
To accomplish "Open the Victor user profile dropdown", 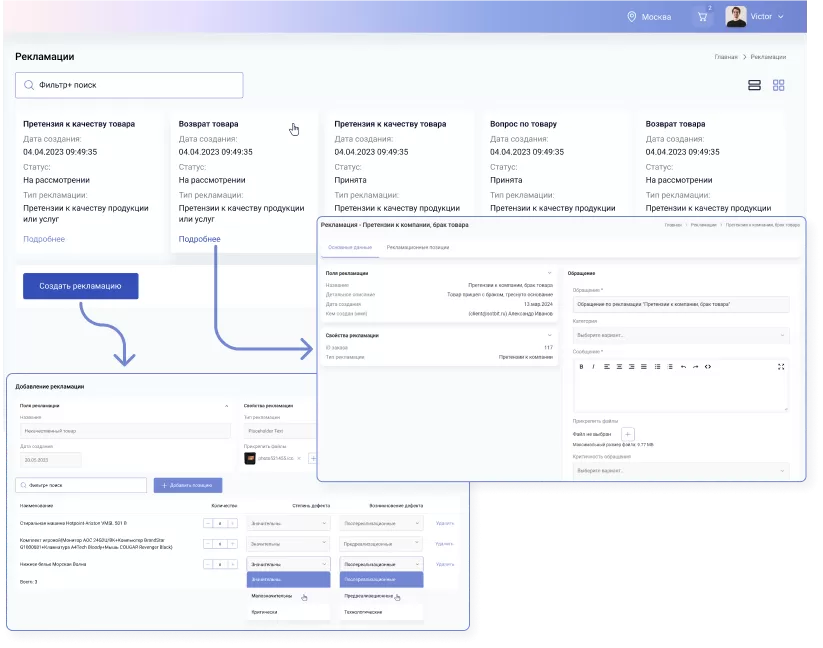I will click(x=755, y=17).
